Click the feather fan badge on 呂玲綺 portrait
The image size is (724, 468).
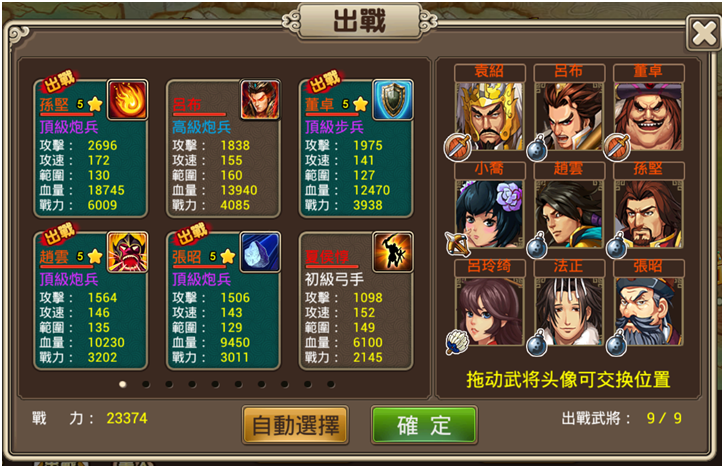click(x=457, y=342)
